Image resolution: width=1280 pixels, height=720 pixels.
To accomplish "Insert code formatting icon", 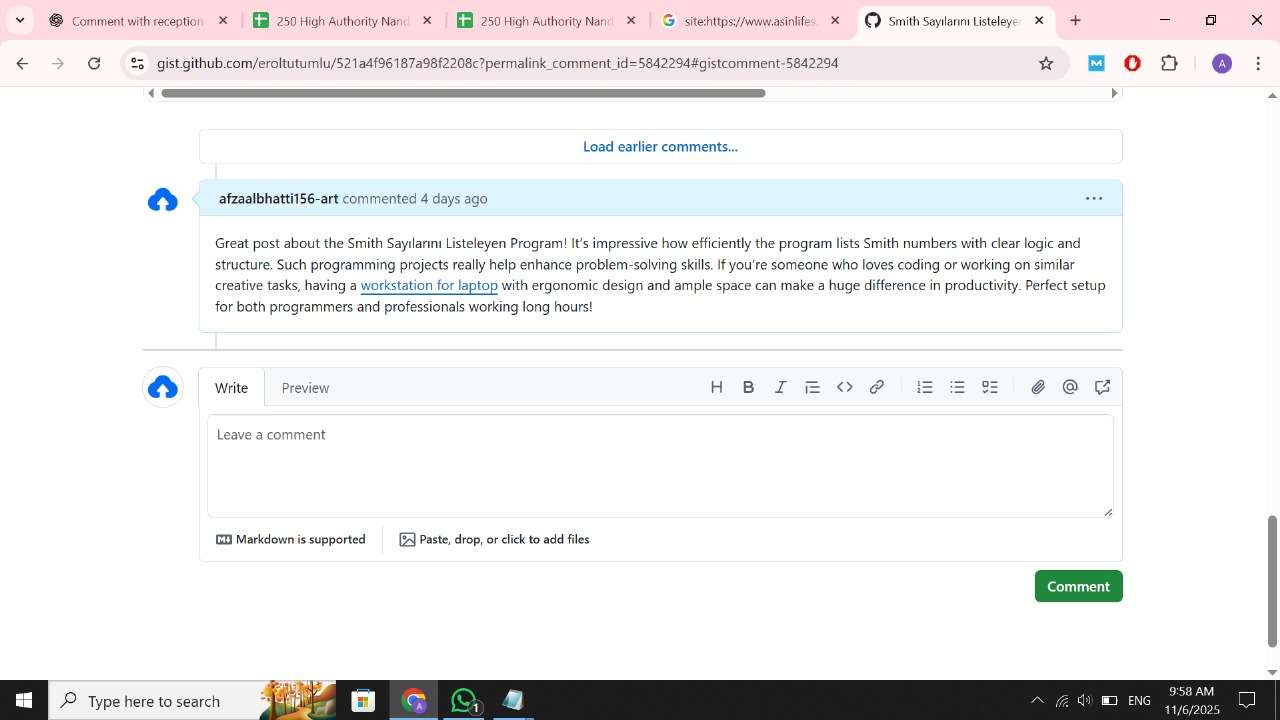I will [x=844, y=387].
